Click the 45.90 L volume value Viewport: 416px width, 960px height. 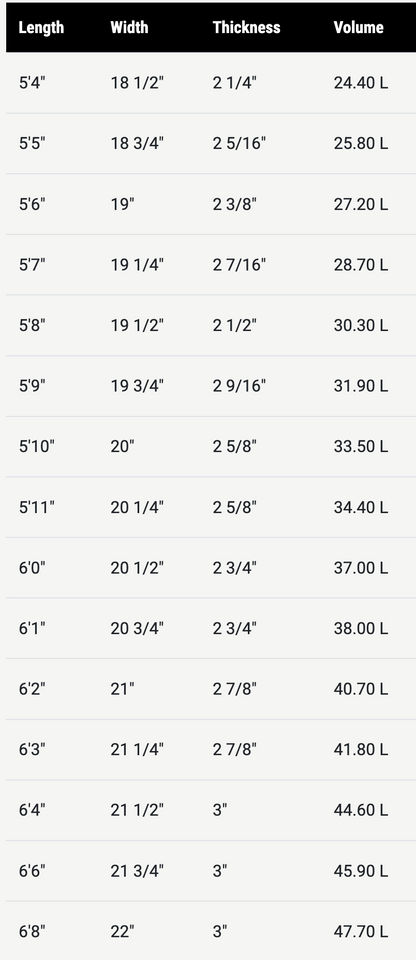360,871
